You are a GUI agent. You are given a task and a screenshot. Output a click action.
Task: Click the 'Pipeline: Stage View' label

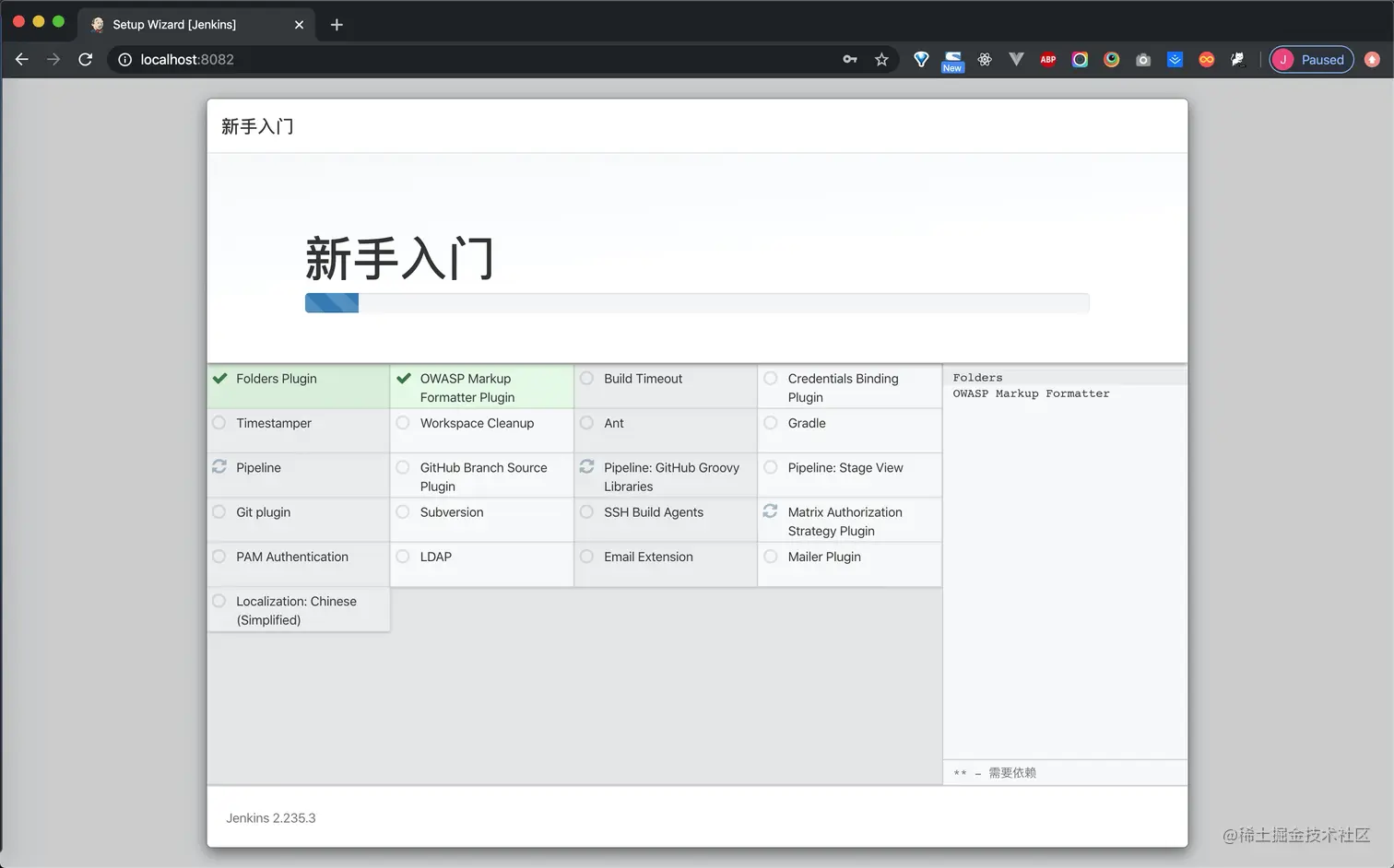tap(845, 467)
